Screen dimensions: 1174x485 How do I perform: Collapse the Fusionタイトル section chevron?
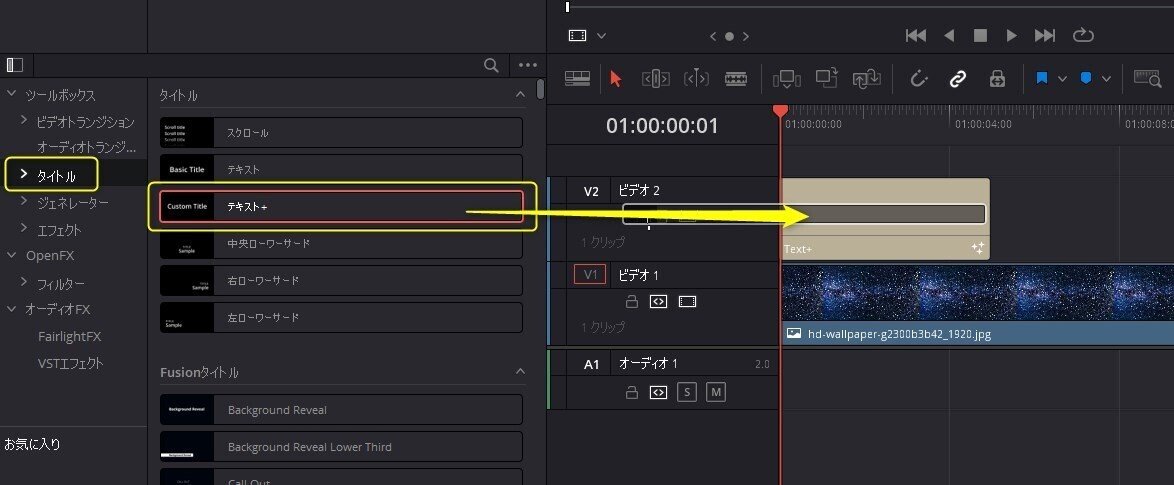click(x=520, y=371)
